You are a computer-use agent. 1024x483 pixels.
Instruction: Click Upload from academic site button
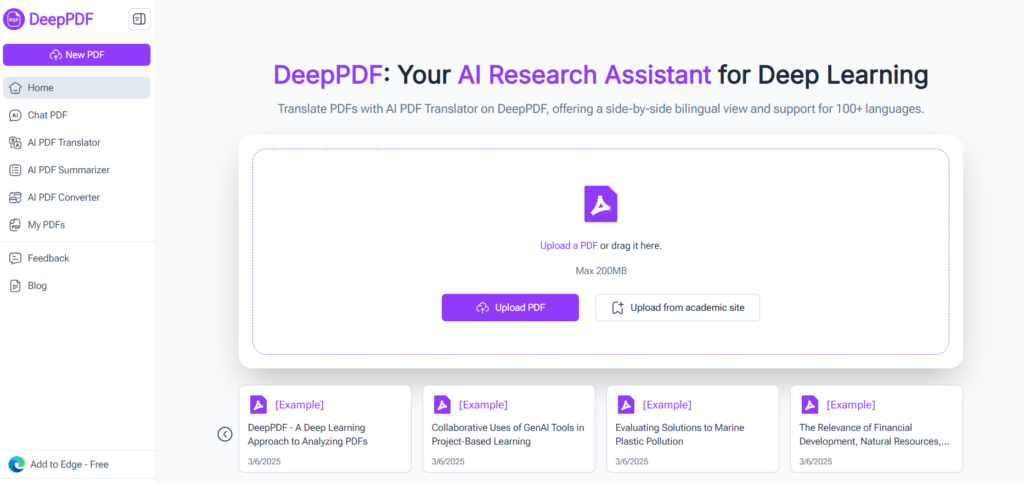click(x=677, y=307)
